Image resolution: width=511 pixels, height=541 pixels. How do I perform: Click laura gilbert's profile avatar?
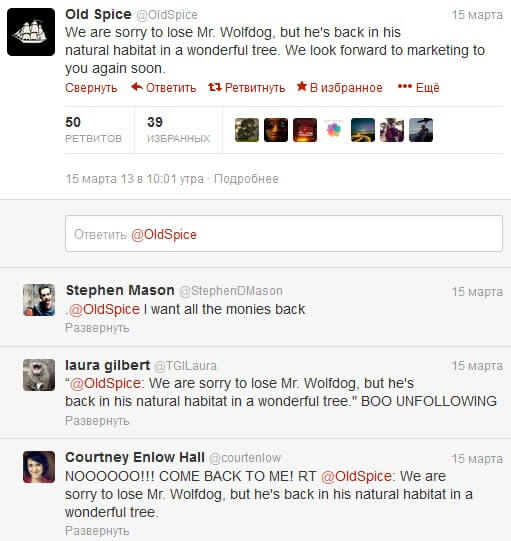39,375
